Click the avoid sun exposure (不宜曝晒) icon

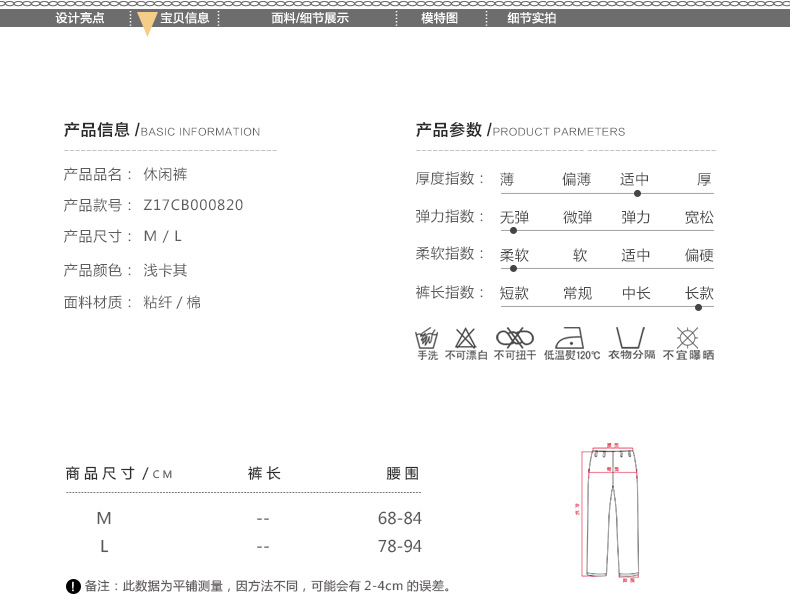click(x=687, y=337)
